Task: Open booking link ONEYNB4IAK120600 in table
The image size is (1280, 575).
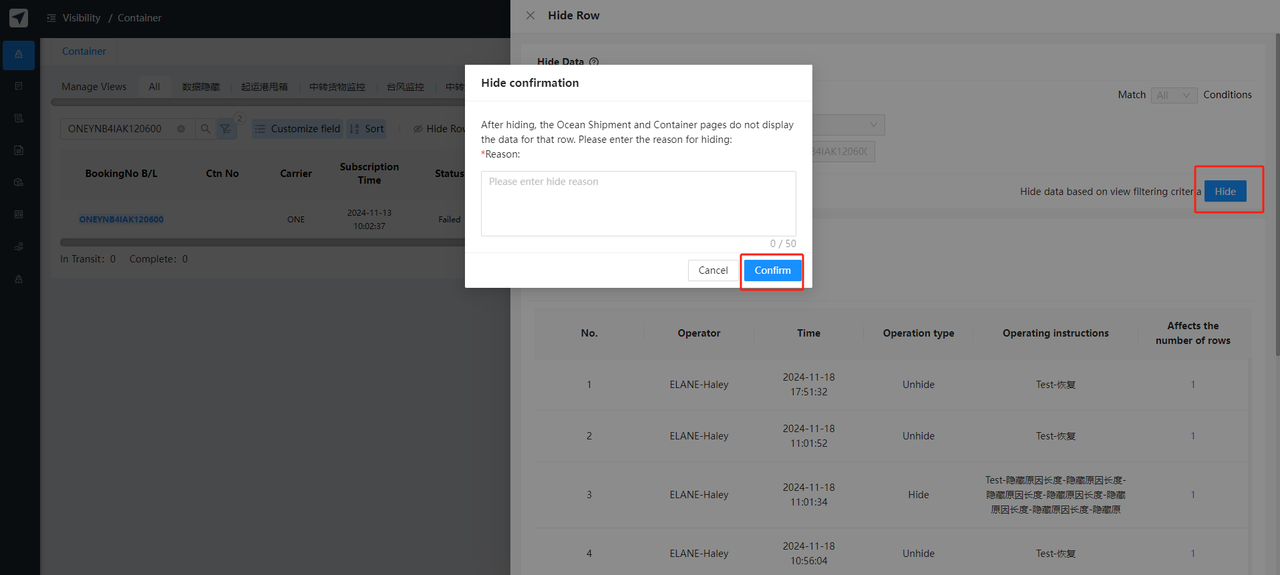Action: tap(121, 219)
